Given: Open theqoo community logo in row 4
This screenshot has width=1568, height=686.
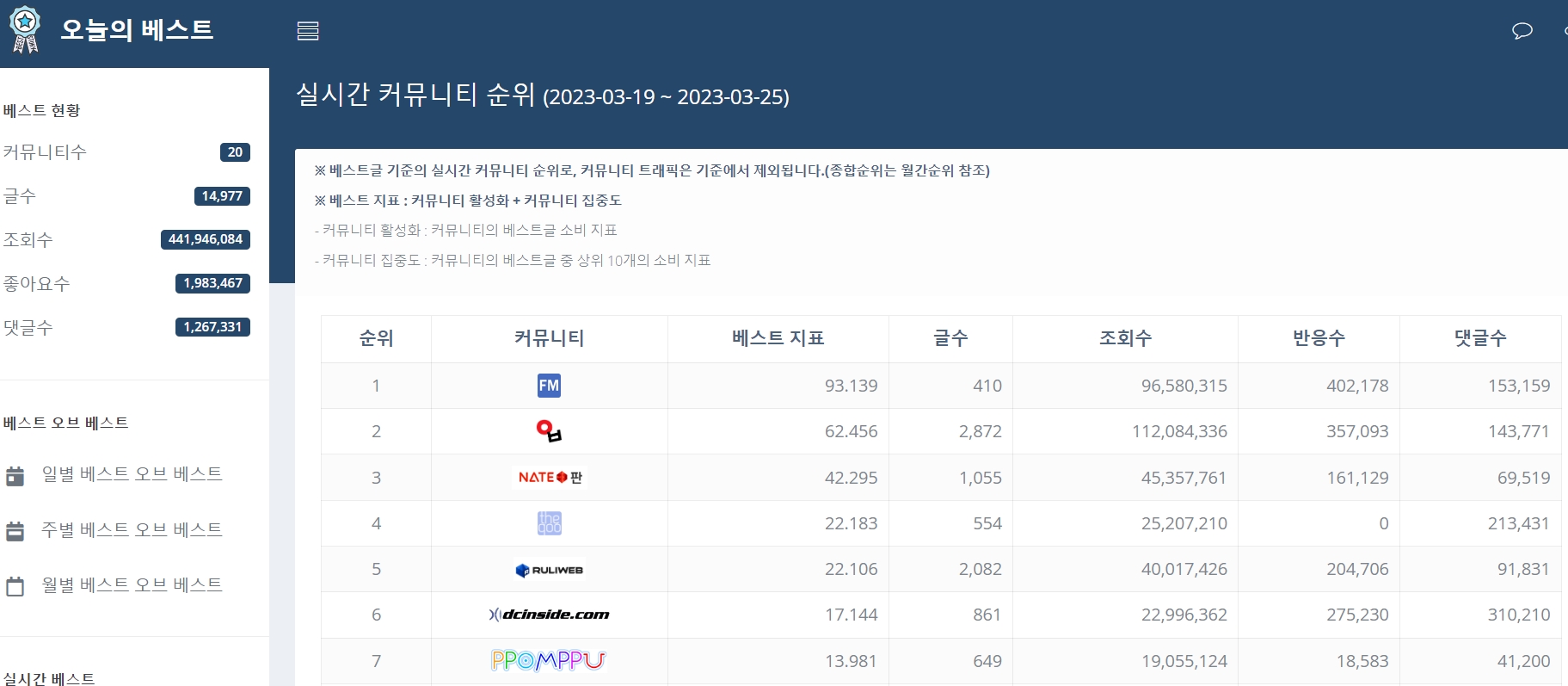Looking at the screenshot, I should click(x=549, y=522).
